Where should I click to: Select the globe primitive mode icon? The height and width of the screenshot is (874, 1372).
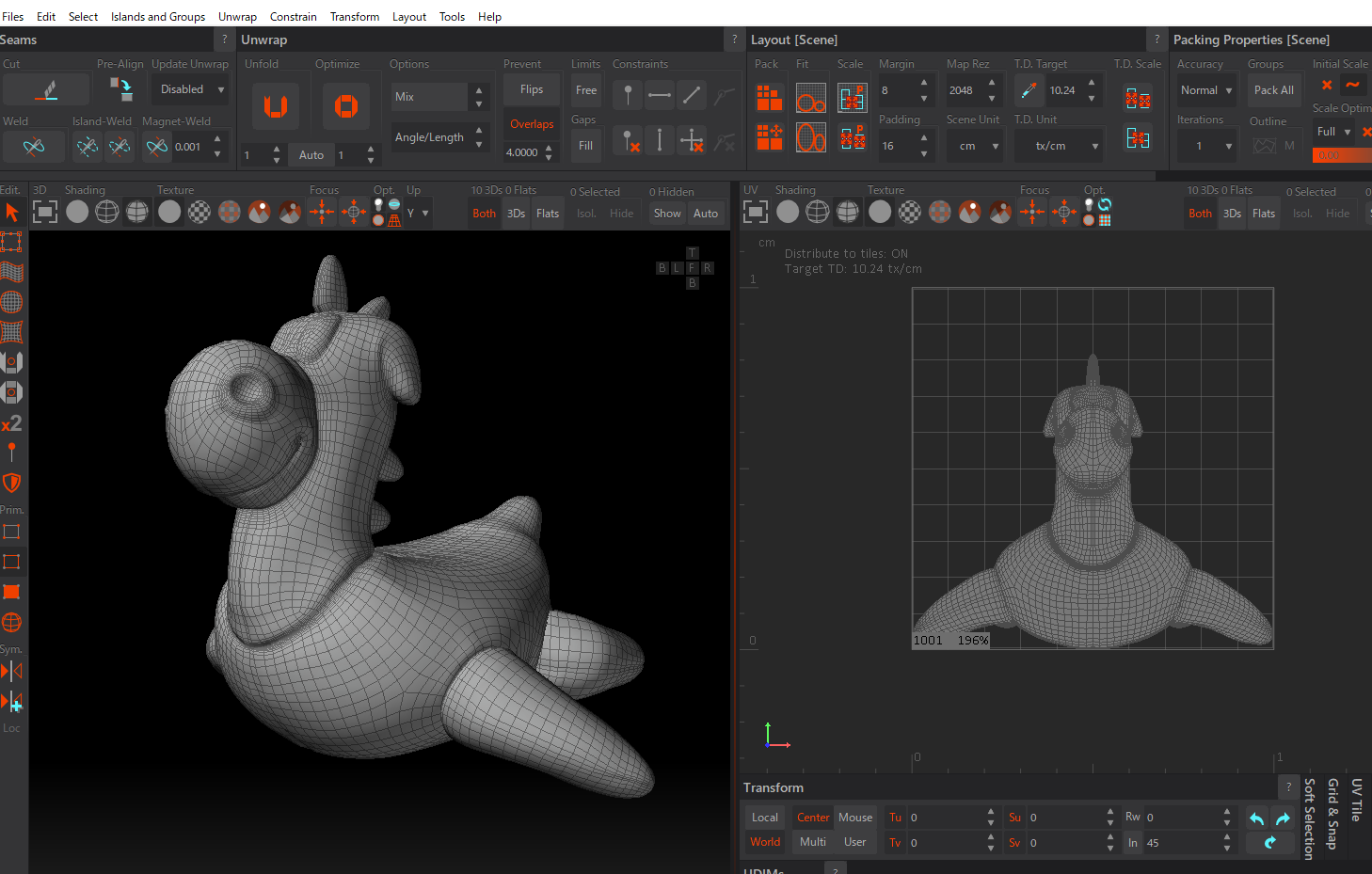[x=11, y=622]
